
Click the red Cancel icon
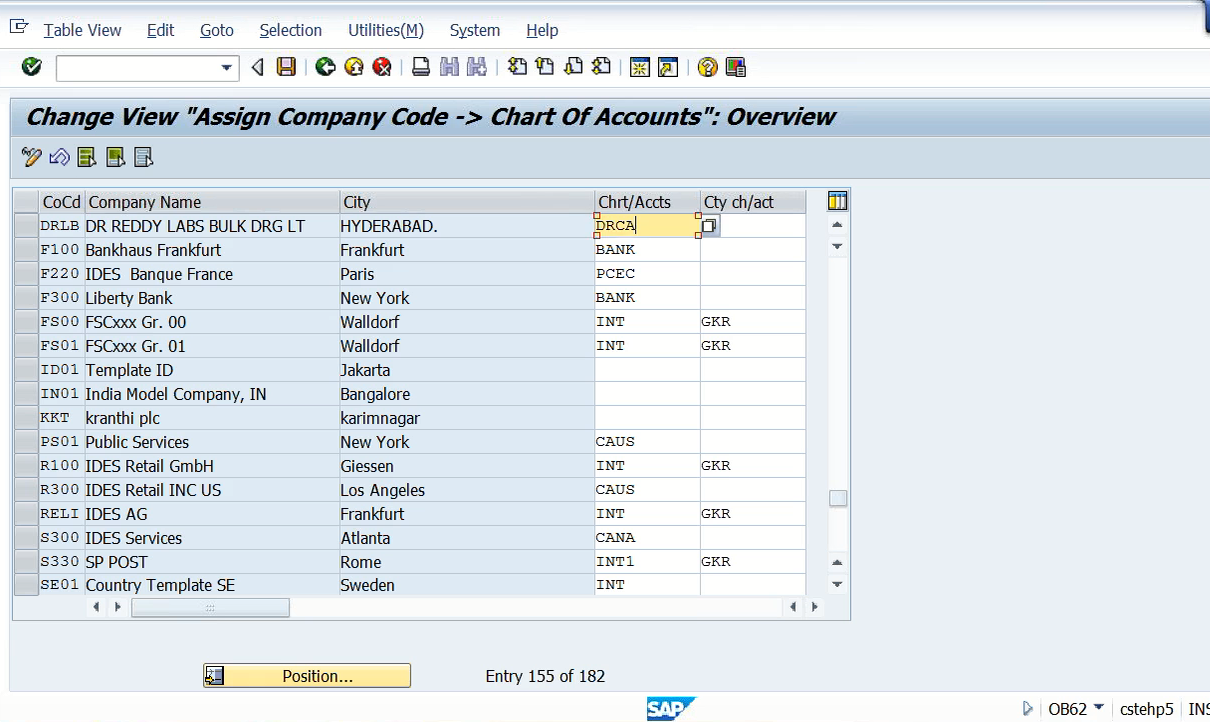(x=381, y=67)
